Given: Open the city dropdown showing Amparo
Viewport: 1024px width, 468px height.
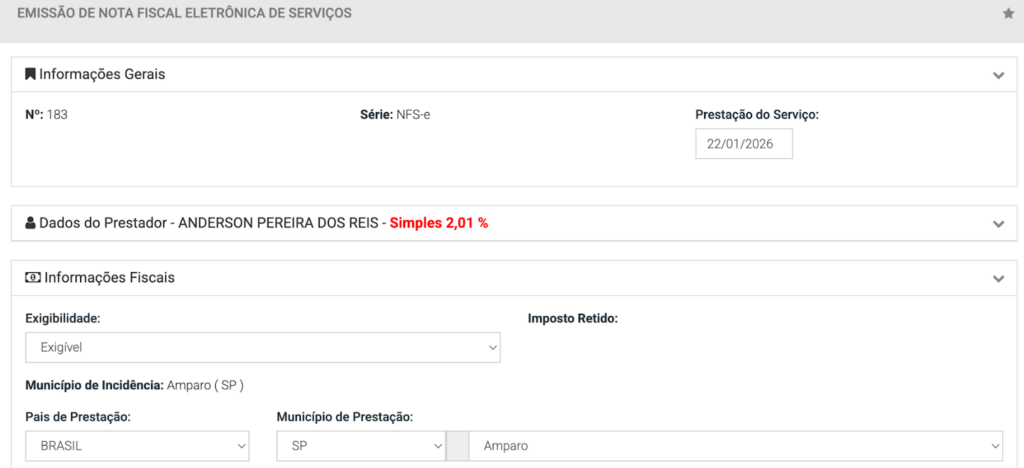Looking at the screenshot, I should point(735,446).
